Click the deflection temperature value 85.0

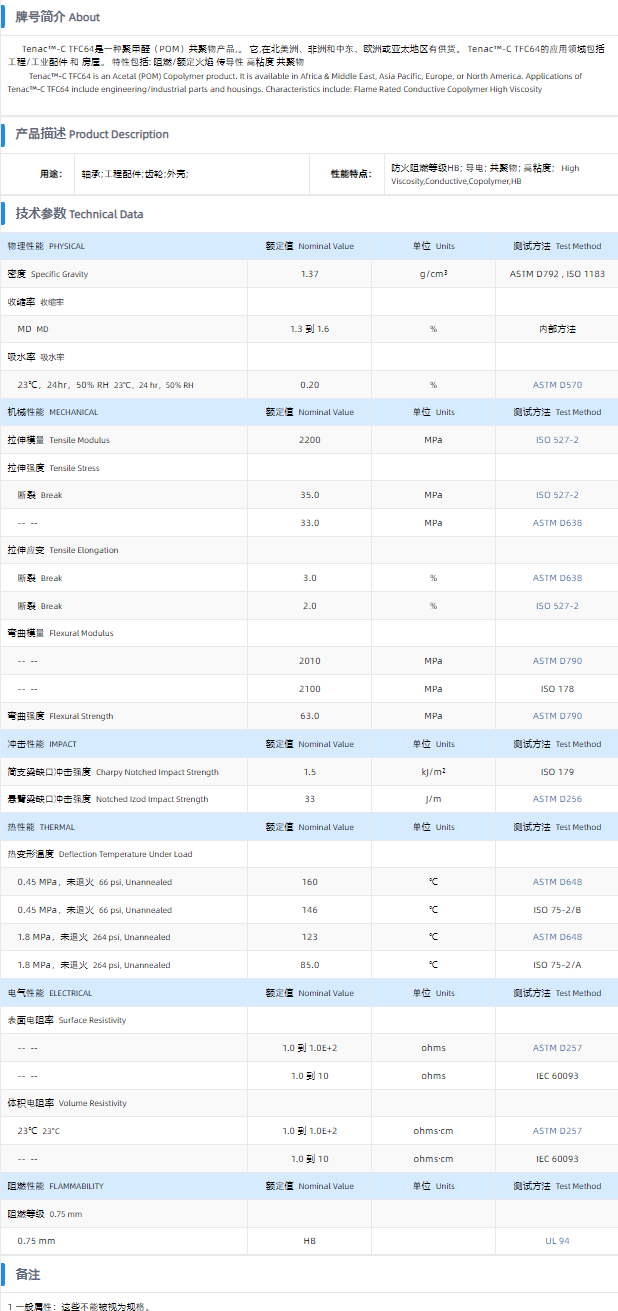pyautogui.click(x=310, y=965)
